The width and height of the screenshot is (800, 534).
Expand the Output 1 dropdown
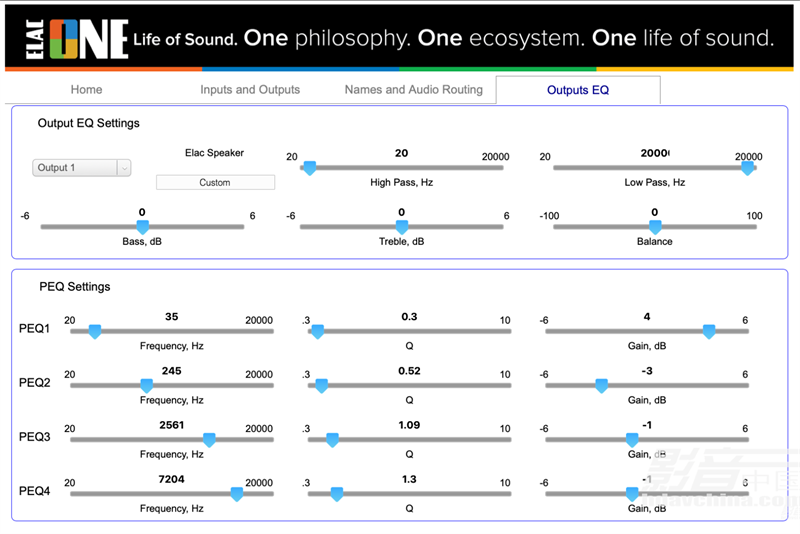click(x=82, y=168)
